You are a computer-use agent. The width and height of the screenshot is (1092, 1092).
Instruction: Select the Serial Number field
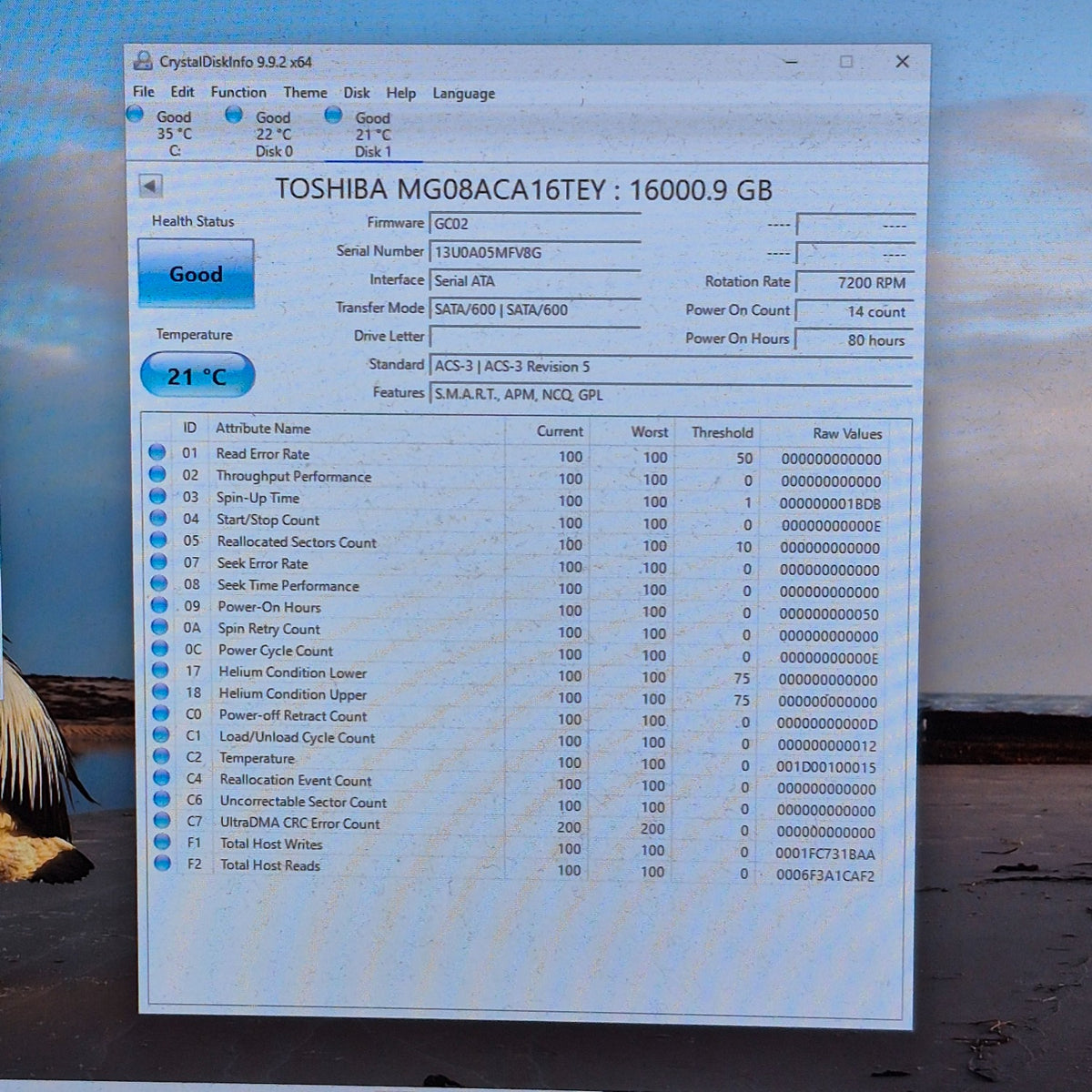534,252
